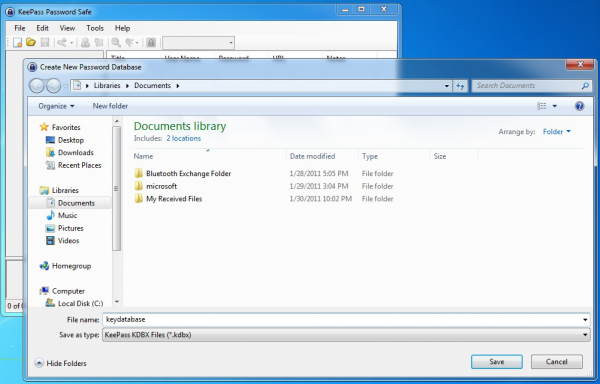Click the blue help question mark icon
The image size is (600, 384).
coord(579,106)
